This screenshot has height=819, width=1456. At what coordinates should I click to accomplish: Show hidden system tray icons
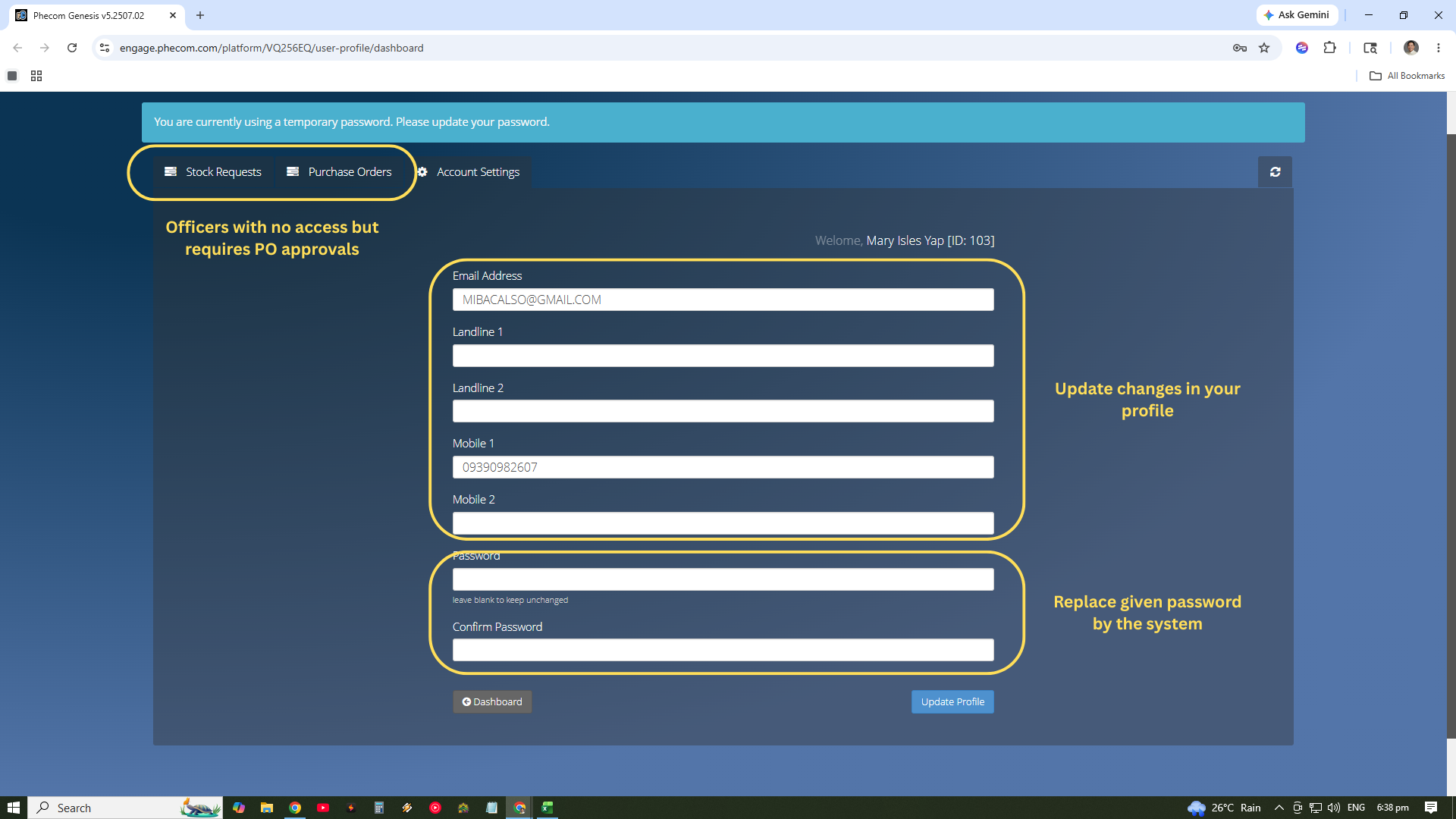coord(1279,808)
